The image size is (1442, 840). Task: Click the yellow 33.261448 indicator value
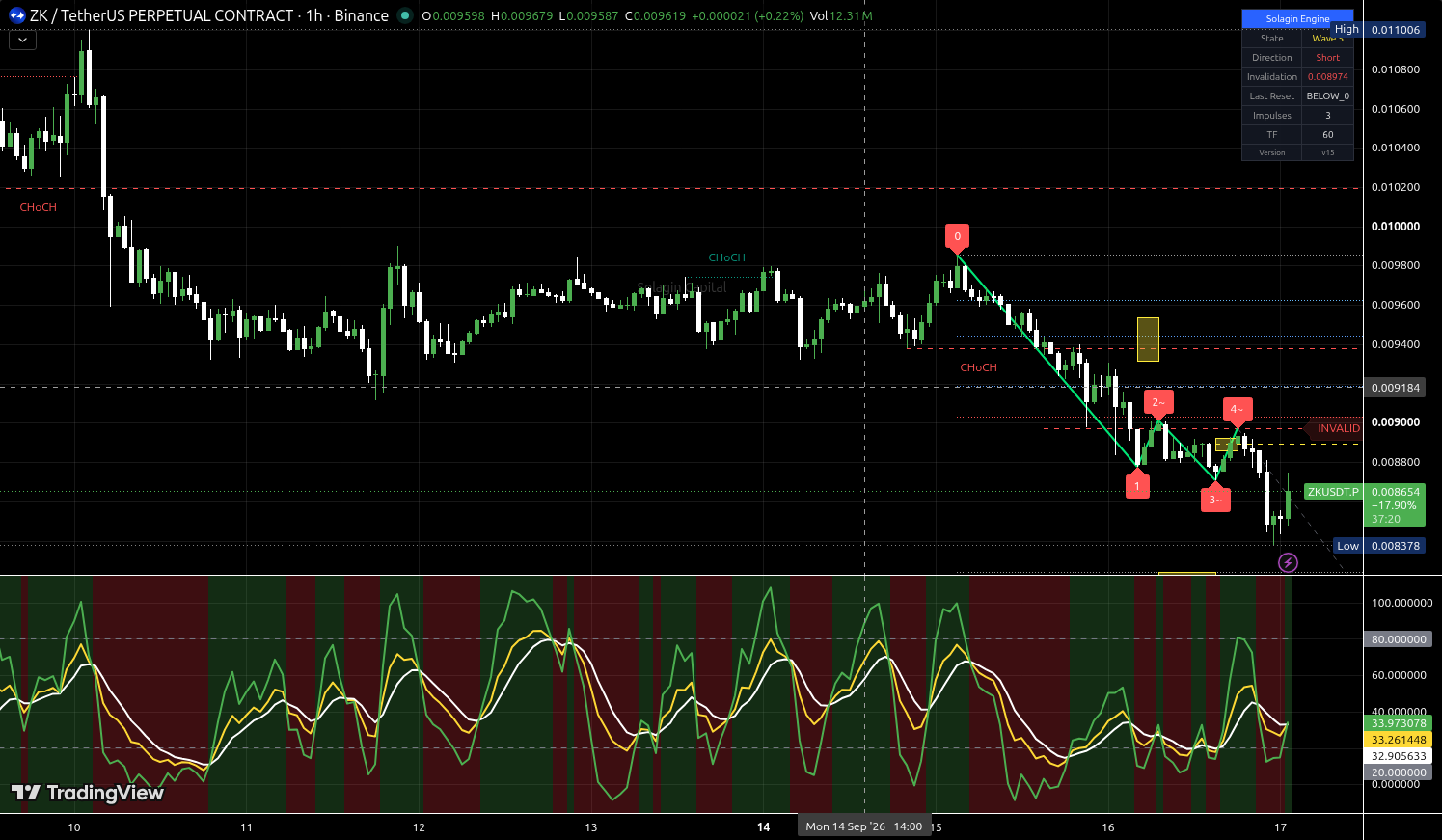pyautogui.click(x=1399, y=740)
